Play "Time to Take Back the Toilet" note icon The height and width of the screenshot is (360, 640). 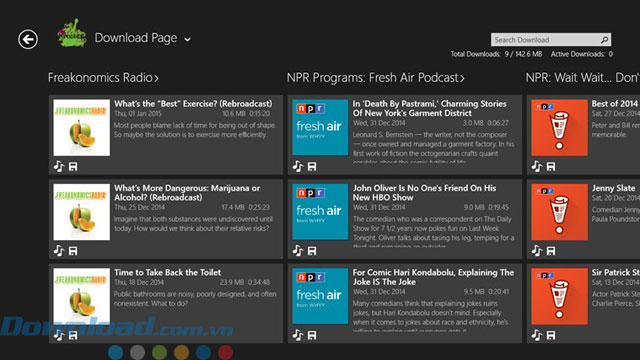pyautogui.click(x=59, y=336)
